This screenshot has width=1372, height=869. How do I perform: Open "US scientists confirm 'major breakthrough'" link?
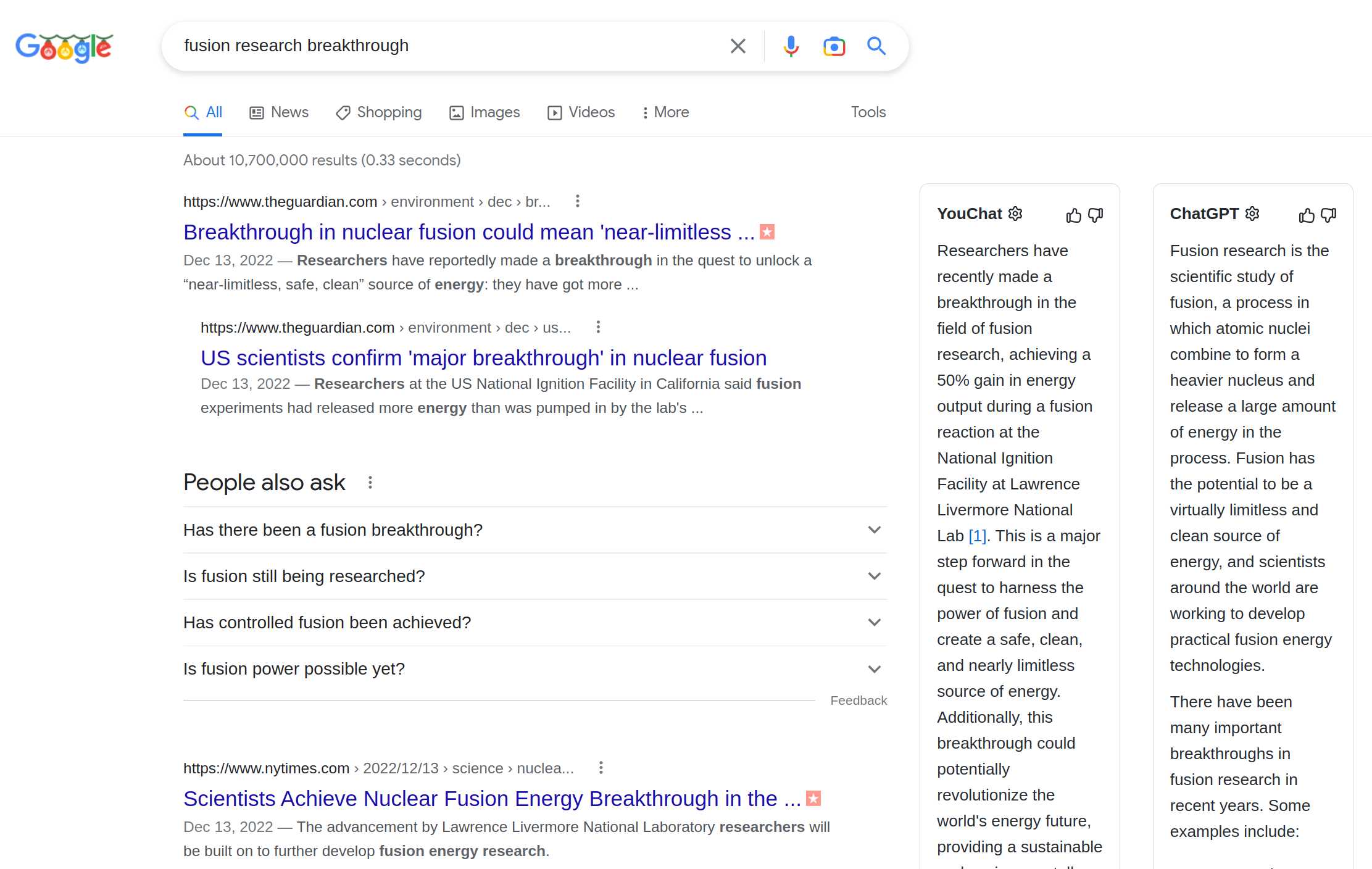483,358
